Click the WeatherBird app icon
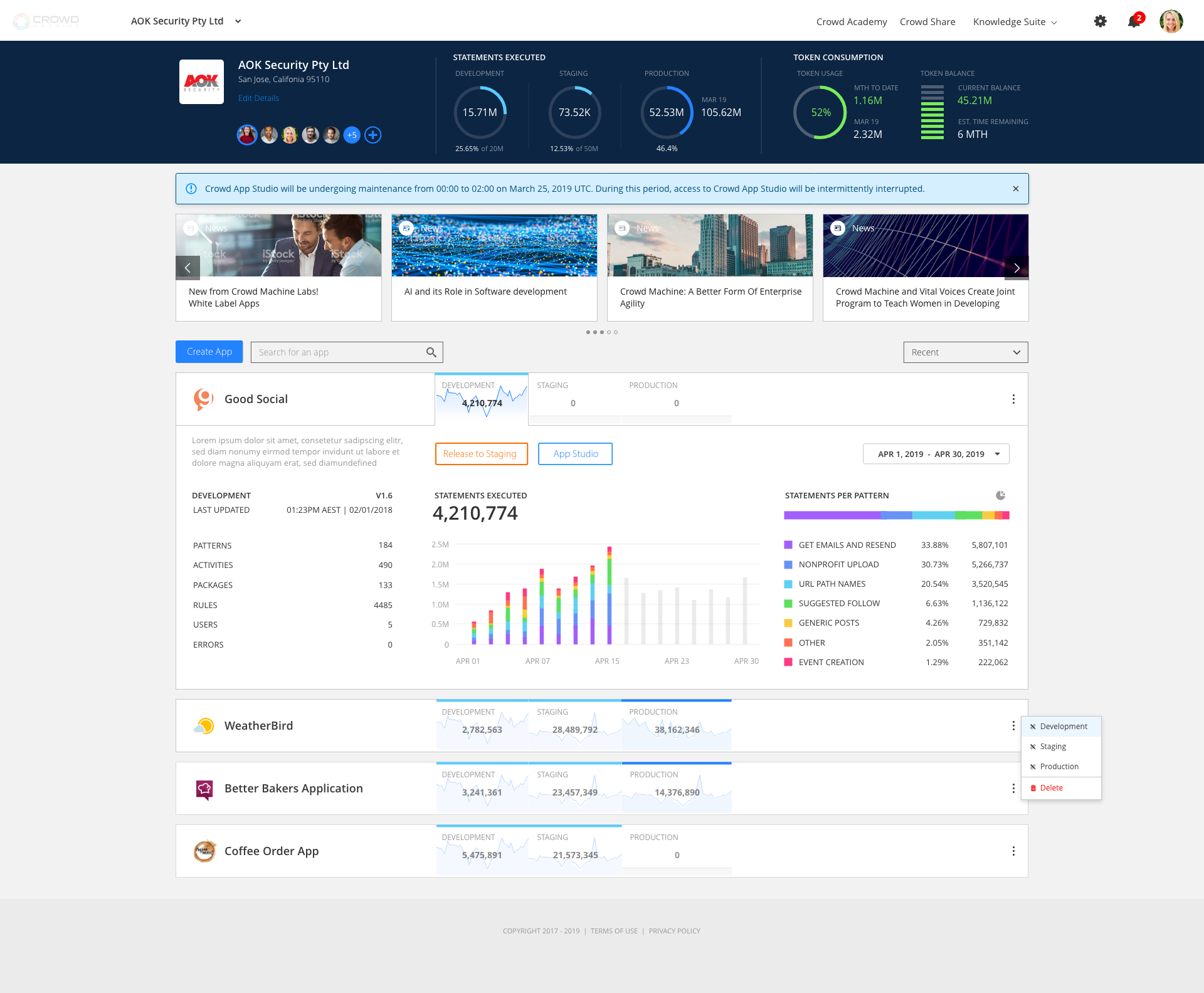 coord(204,726)
